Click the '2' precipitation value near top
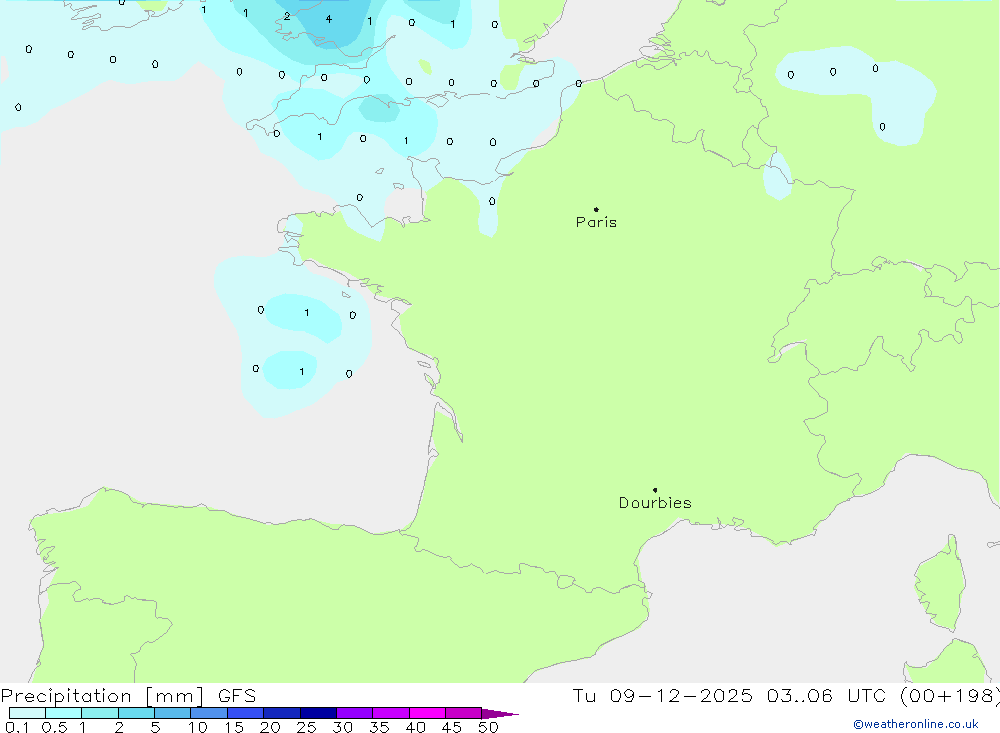The width and height of the screenshot is (1000, 733). (x=287, y=16)
